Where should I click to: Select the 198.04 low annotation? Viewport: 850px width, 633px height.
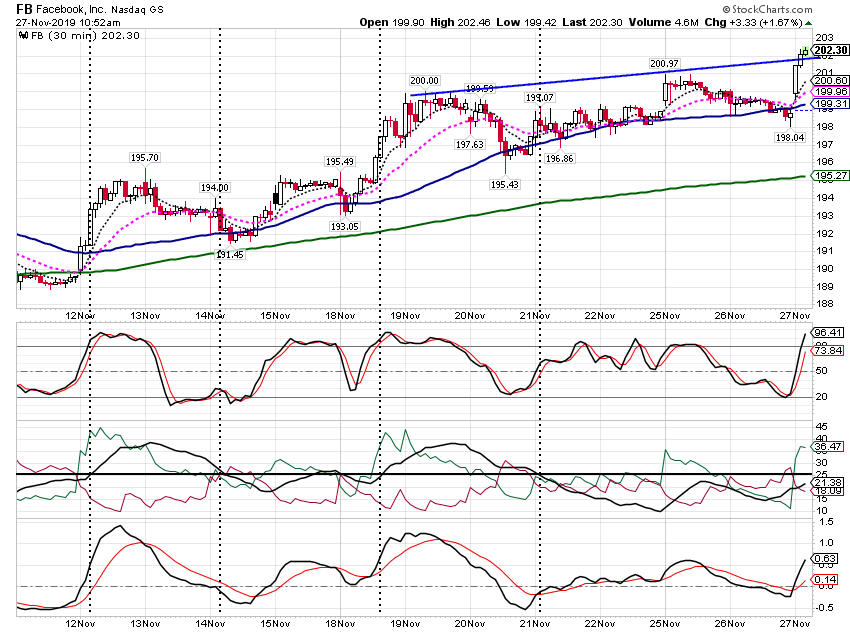(x=790, y=138)
